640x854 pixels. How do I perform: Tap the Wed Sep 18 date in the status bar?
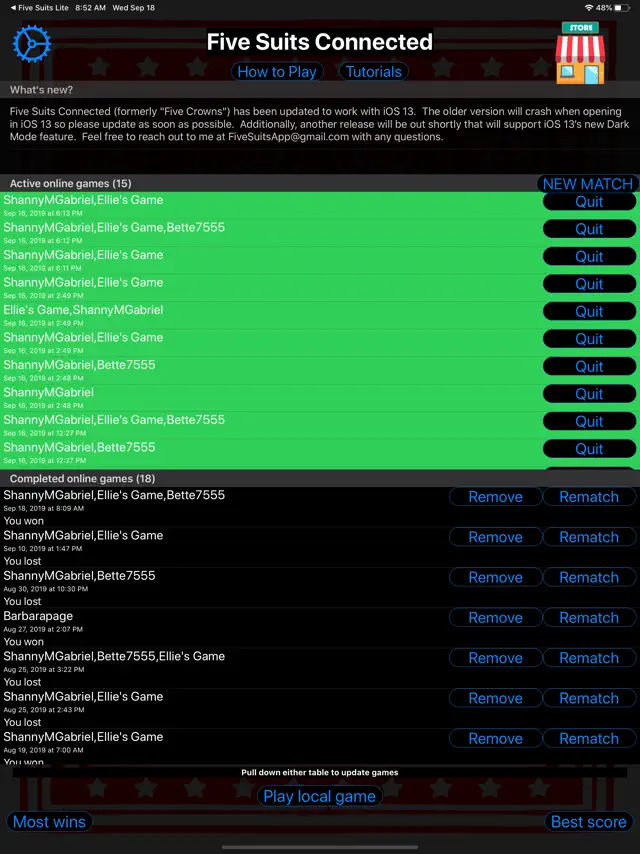point(133,8)
